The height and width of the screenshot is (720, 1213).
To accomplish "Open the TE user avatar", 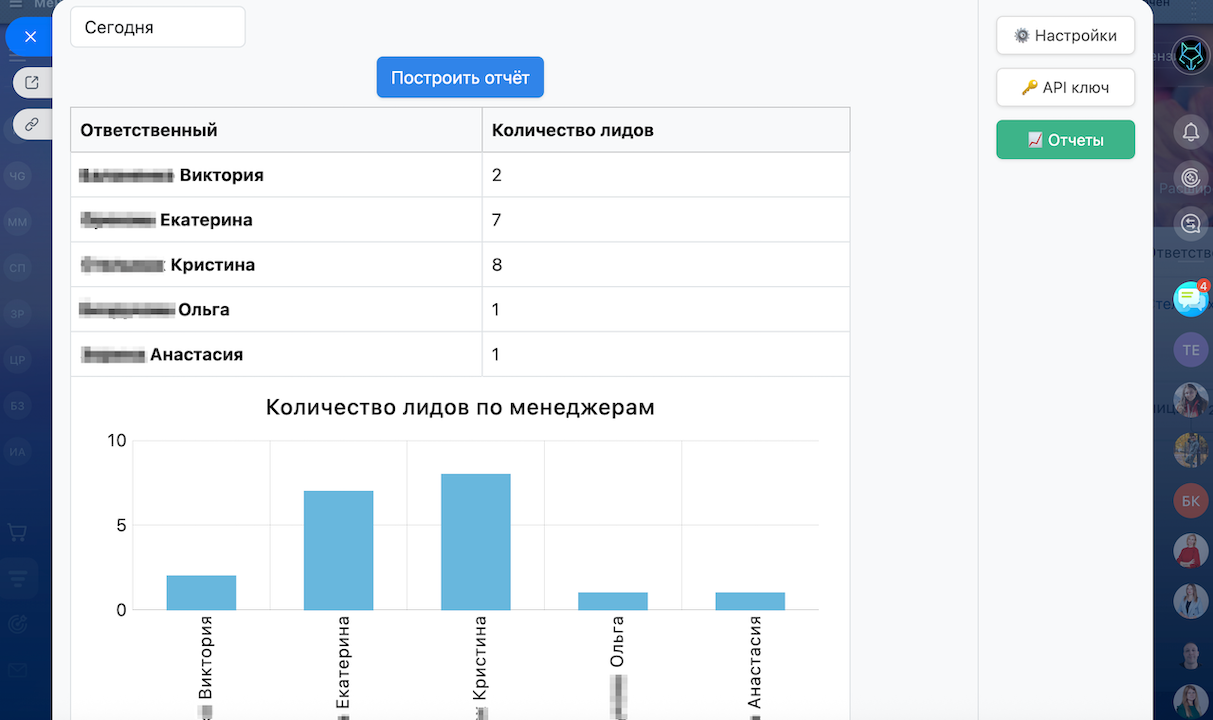I will pyautogui.click(x=1191, y=350).
